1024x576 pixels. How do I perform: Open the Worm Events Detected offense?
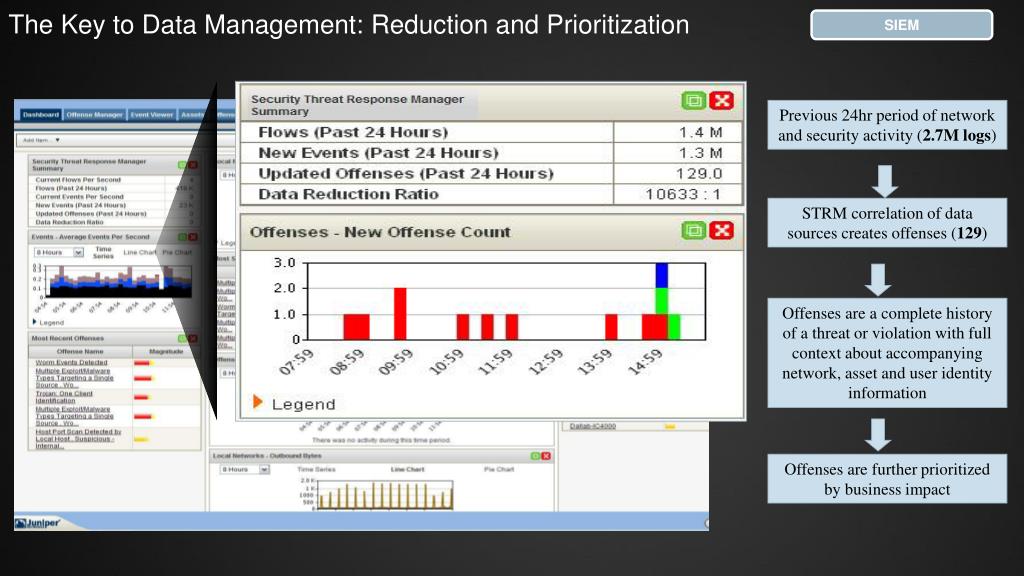coord(71,362)
